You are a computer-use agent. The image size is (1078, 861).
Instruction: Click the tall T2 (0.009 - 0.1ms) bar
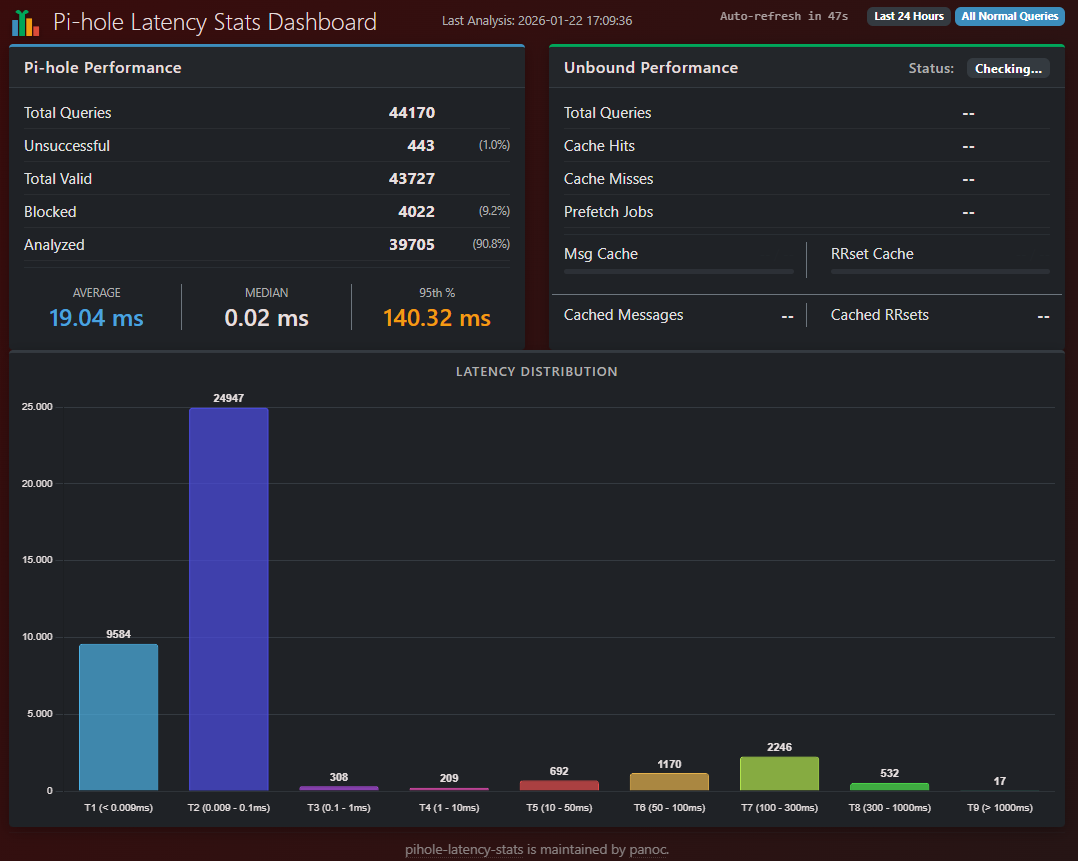tap(228, 600)
